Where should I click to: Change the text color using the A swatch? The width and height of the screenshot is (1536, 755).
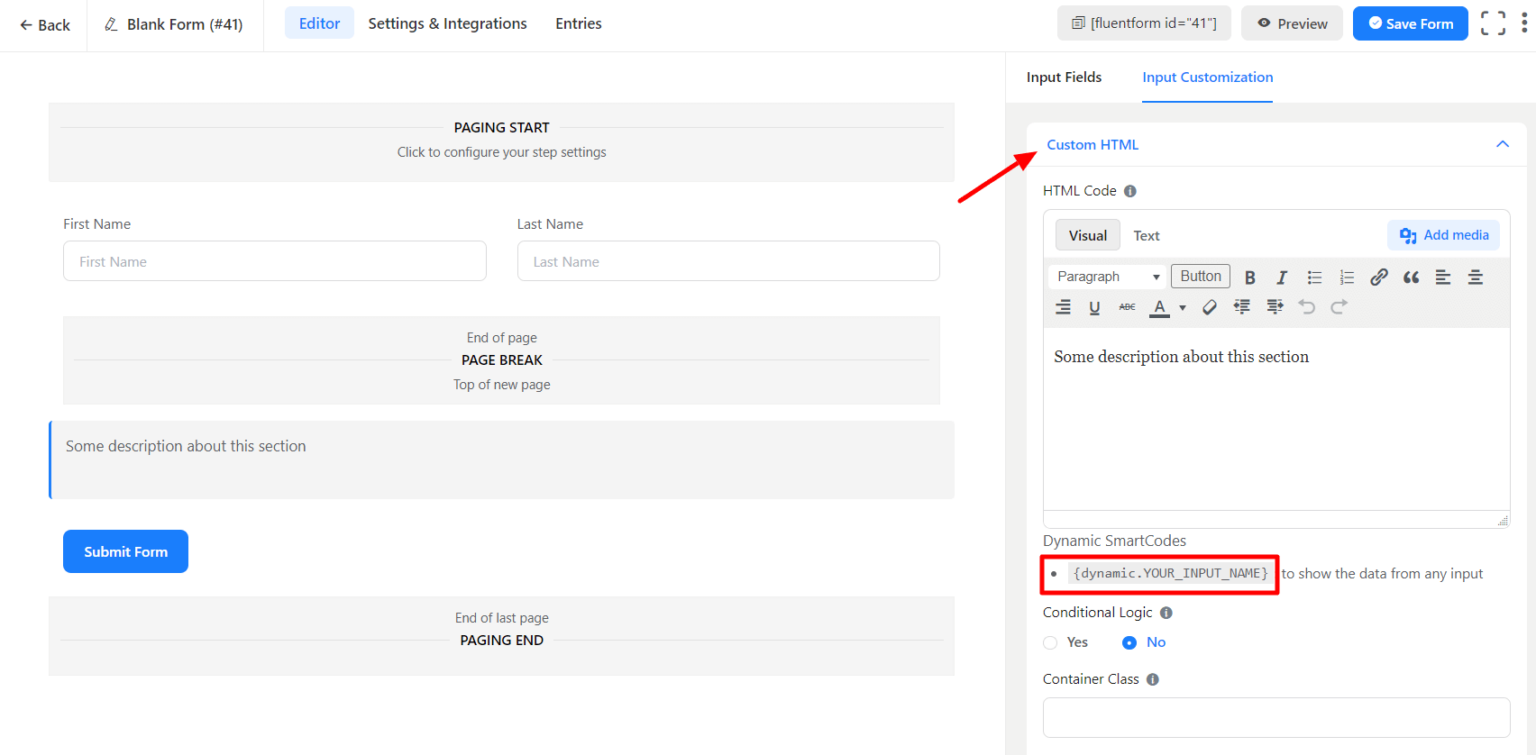point(1159,307)
